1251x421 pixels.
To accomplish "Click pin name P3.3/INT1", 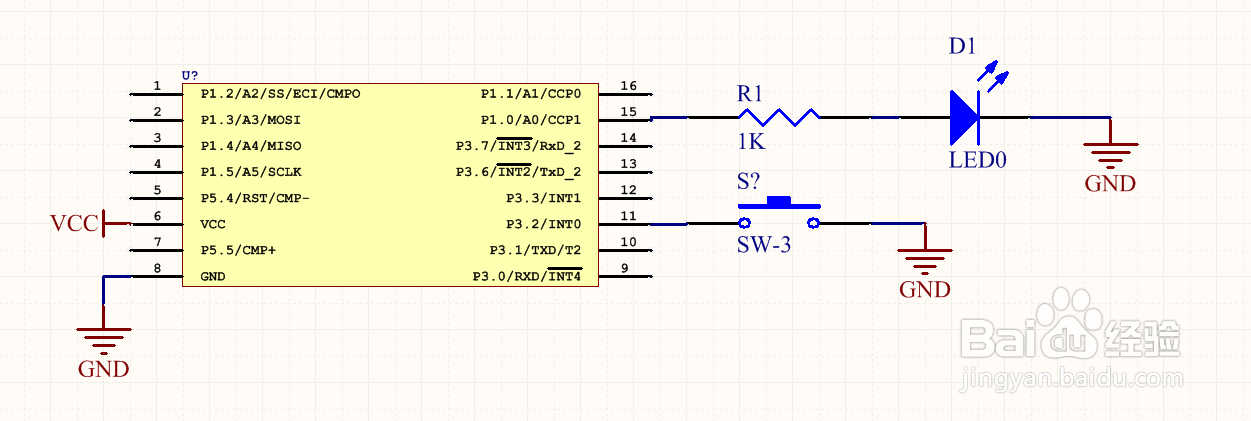I will (x=544, y=197).
